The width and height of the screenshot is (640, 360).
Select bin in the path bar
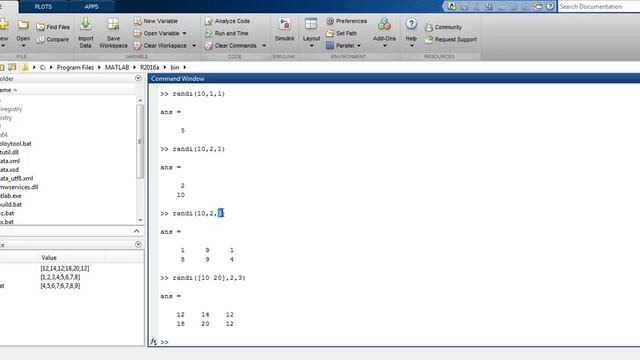175,67
